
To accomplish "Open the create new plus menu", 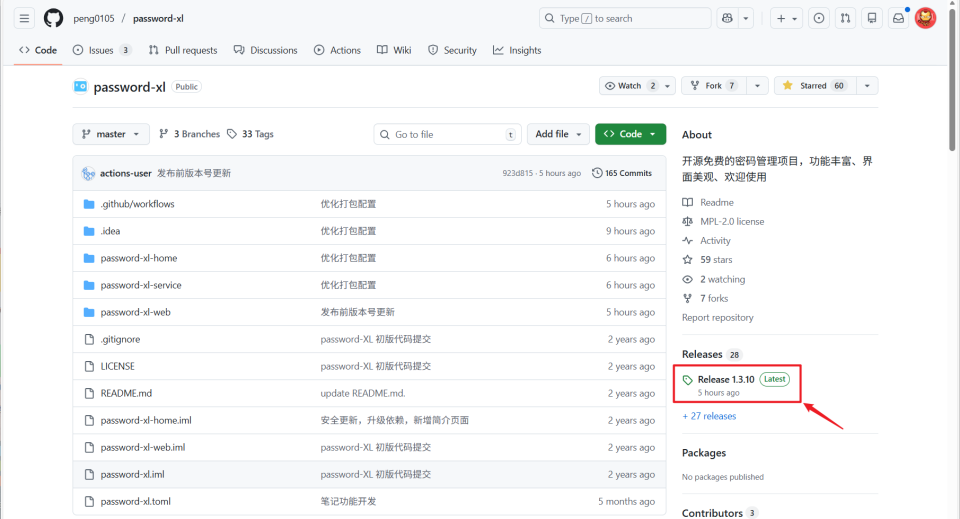I will pos(786,18).
